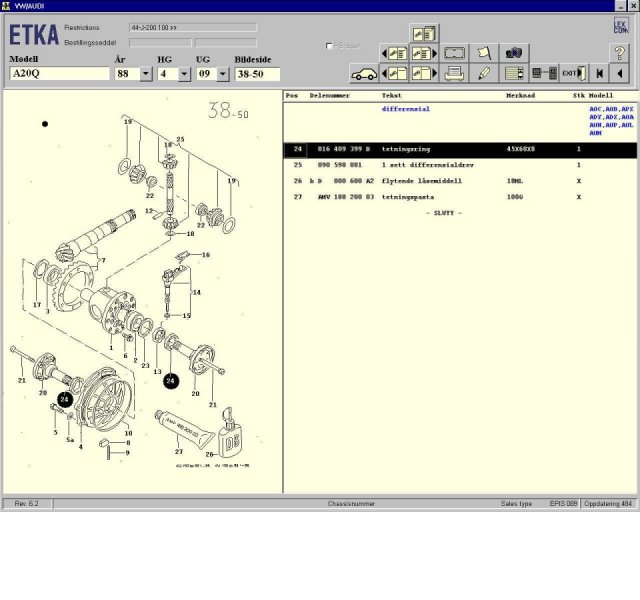
Task: Expand the HG main group dropdown
Action: coord(185,74)
